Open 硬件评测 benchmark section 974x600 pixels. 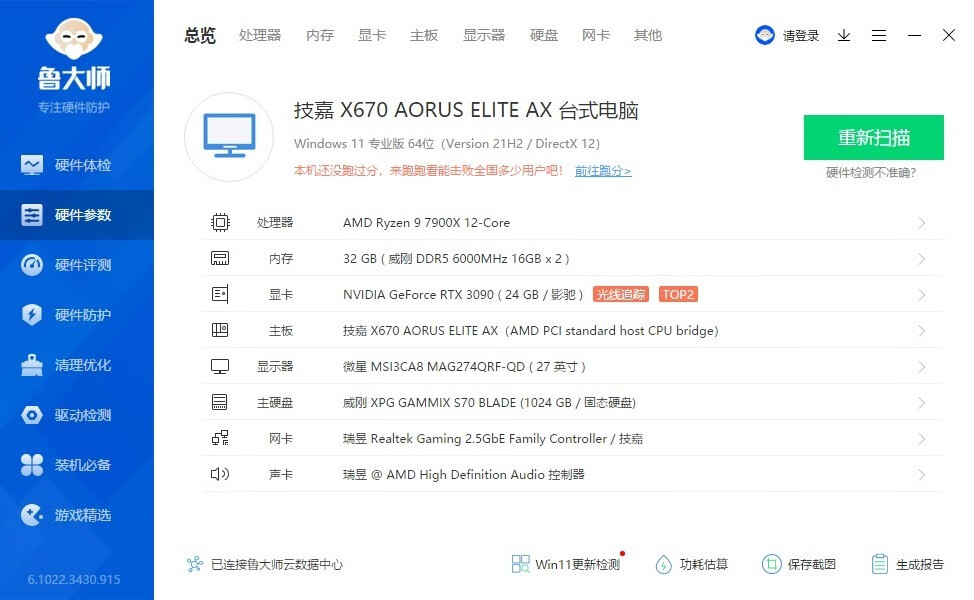(77, 265)
